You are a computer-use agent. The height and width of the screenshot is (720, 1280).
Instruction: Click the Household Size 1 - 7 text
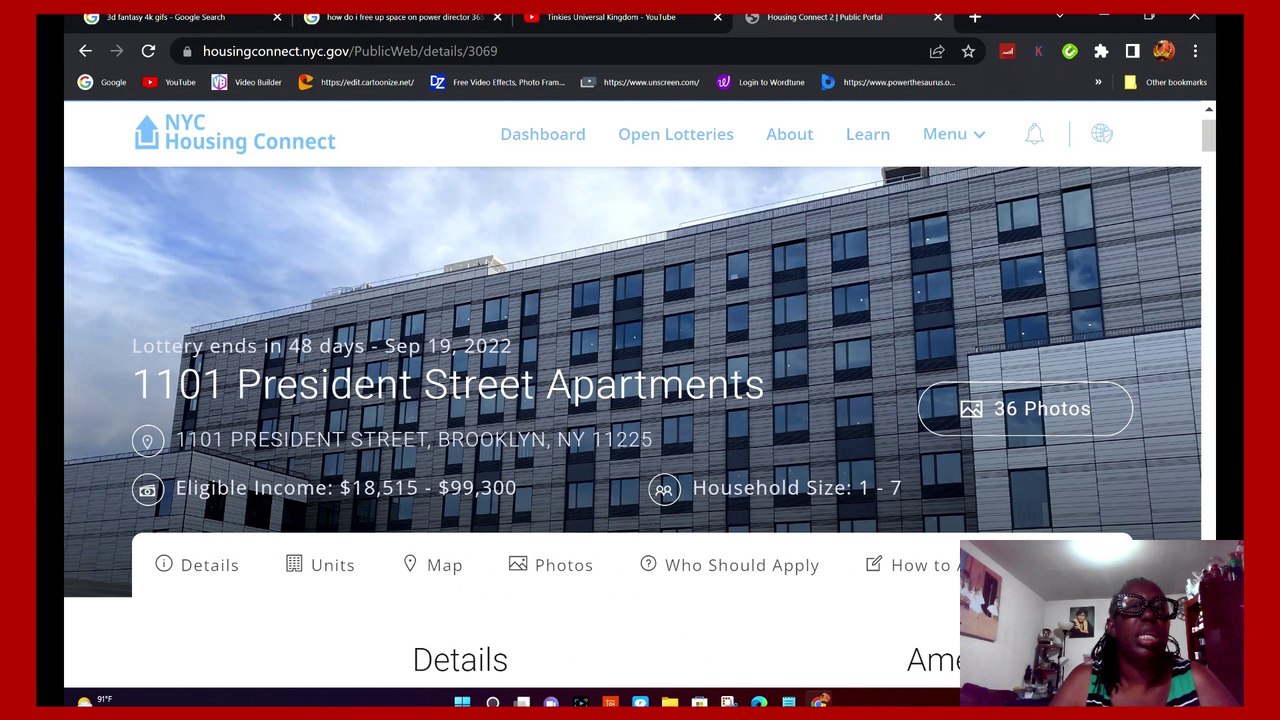(x=797, y=488)
